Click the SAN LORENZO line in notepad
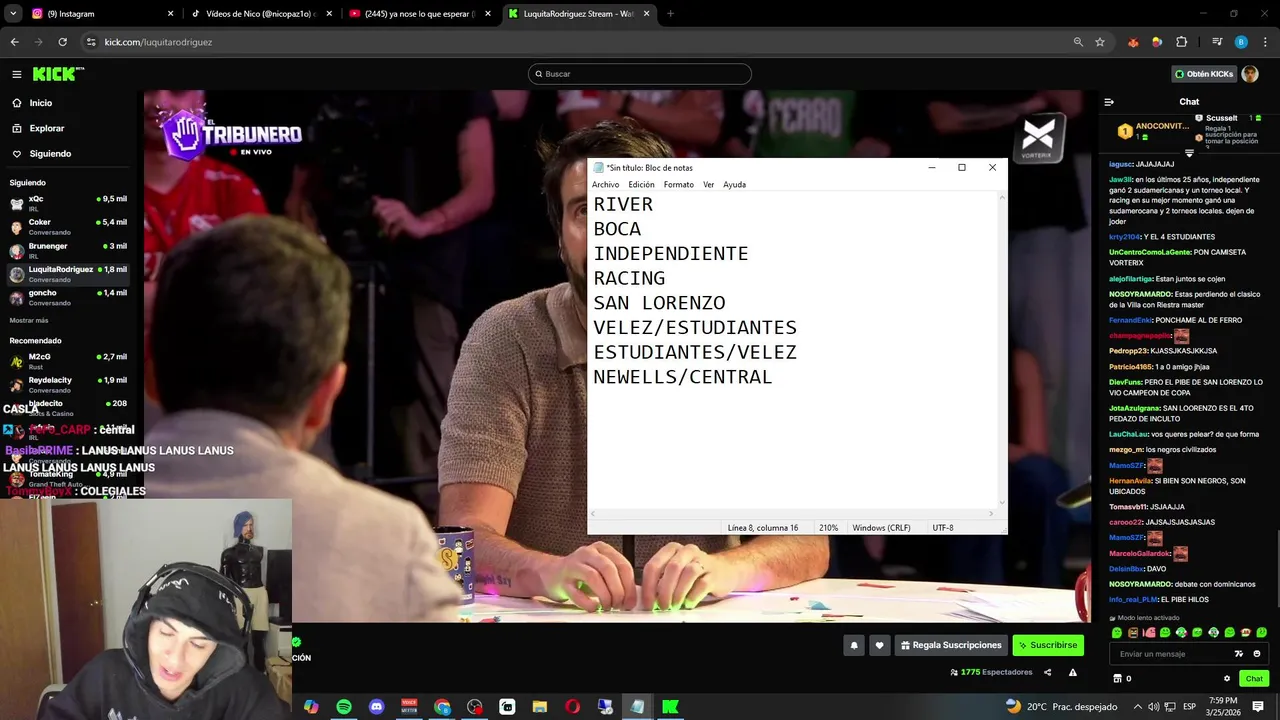Screen dimensions: 1280x720 (x=659, y=303)
